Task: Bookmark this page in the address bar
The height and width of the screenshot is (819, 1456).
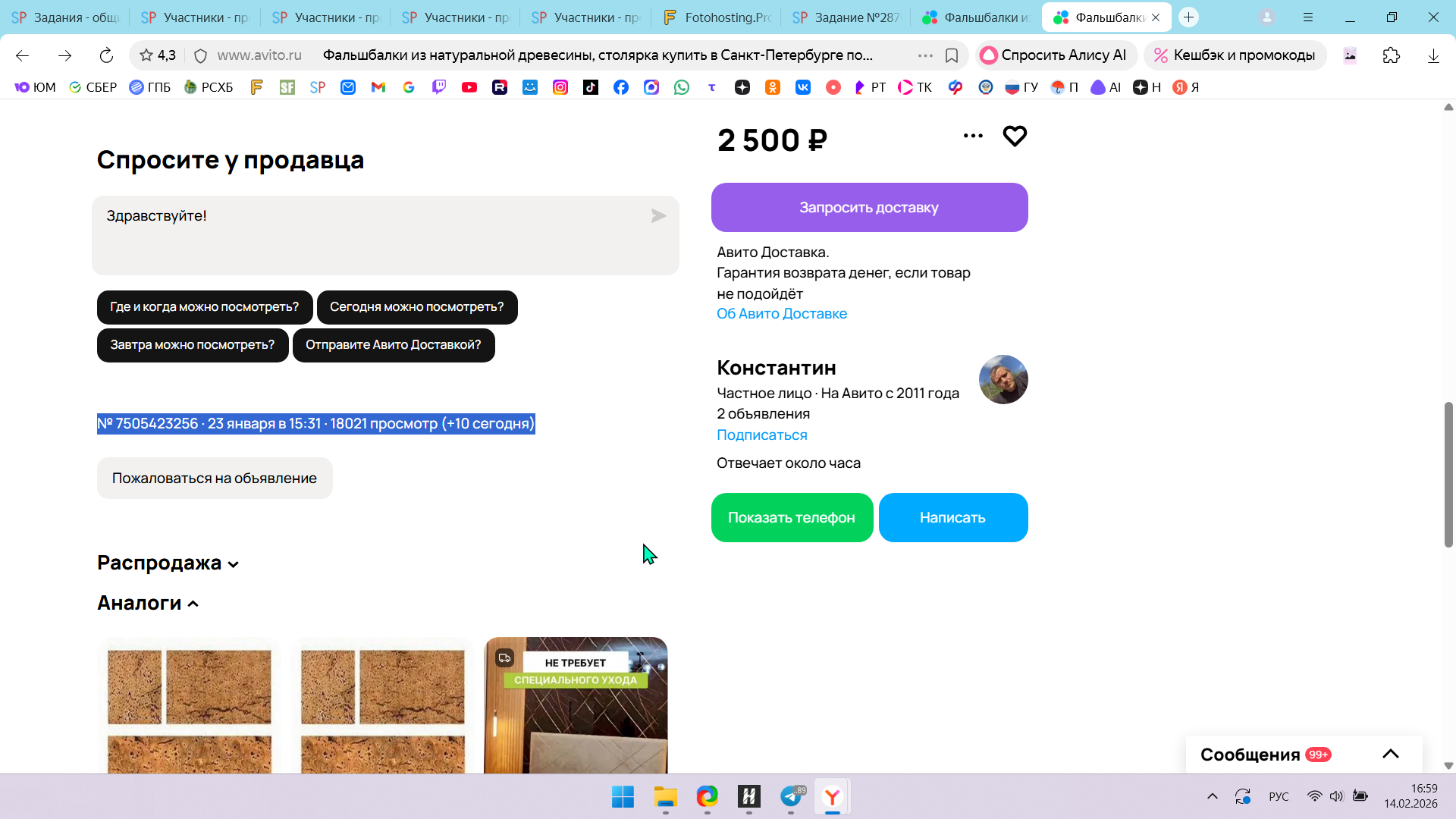Action: tap(952, 55)
